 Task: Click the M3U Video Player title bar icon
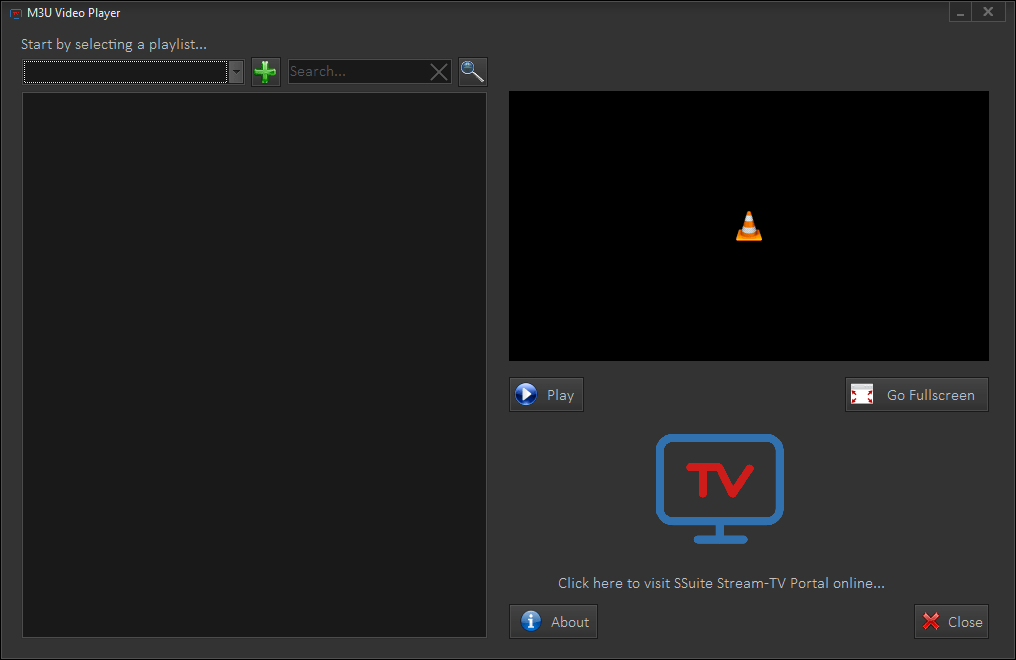coord(15,13)
